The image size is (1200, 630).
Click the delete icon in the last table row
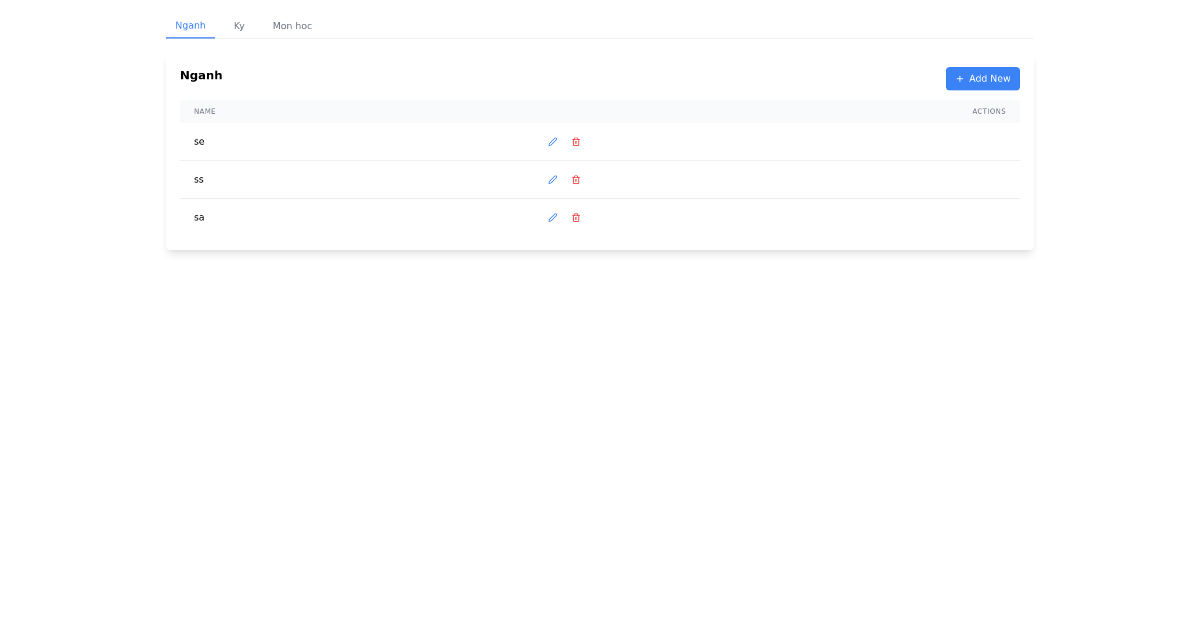pyautogui.click(x=576, y=217)
